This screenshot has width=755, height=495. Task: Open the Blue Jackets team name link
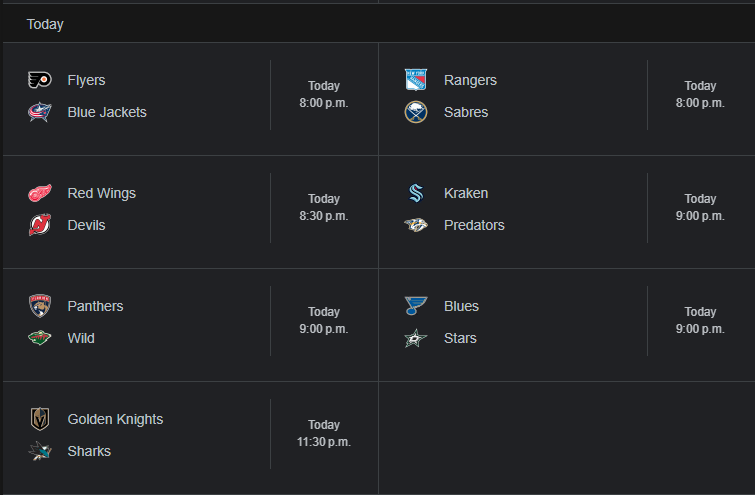(x=107, y=112)
